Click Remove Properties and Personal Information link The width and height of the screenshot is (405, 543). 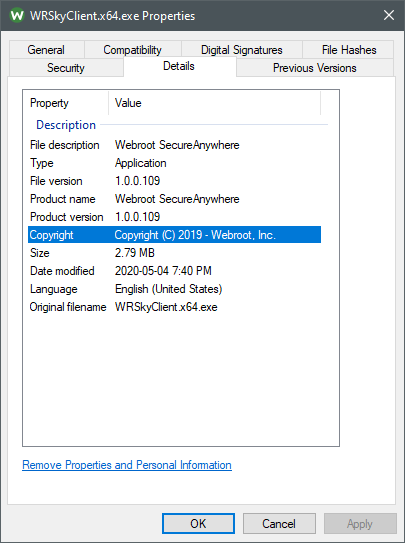pyautogui.click(x=127, y=465)
